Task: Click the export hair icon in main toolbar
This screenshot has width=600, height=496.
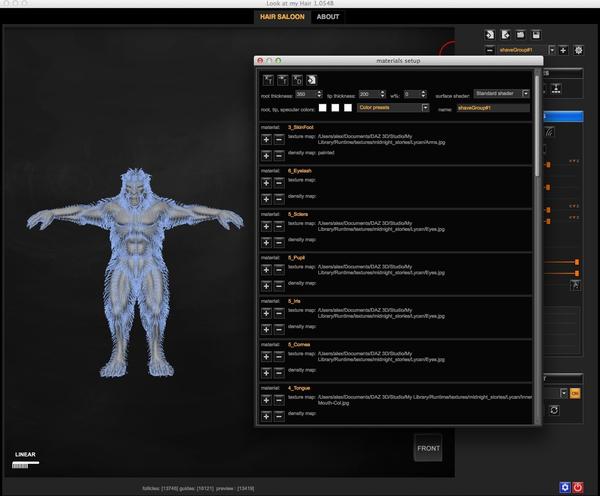Action: point(505,35)
